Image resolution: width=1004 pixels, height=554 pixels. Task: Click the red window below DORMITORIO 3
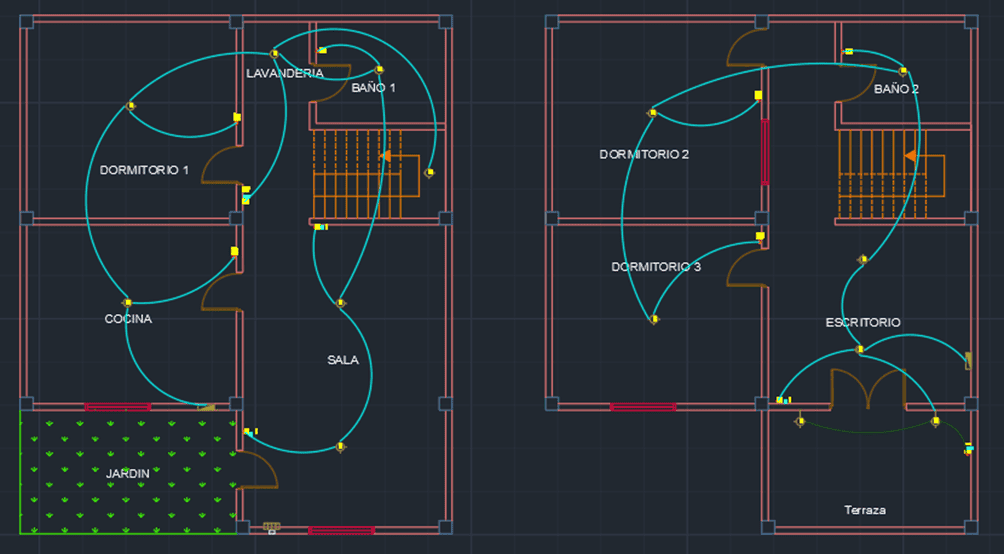[642, 407]
